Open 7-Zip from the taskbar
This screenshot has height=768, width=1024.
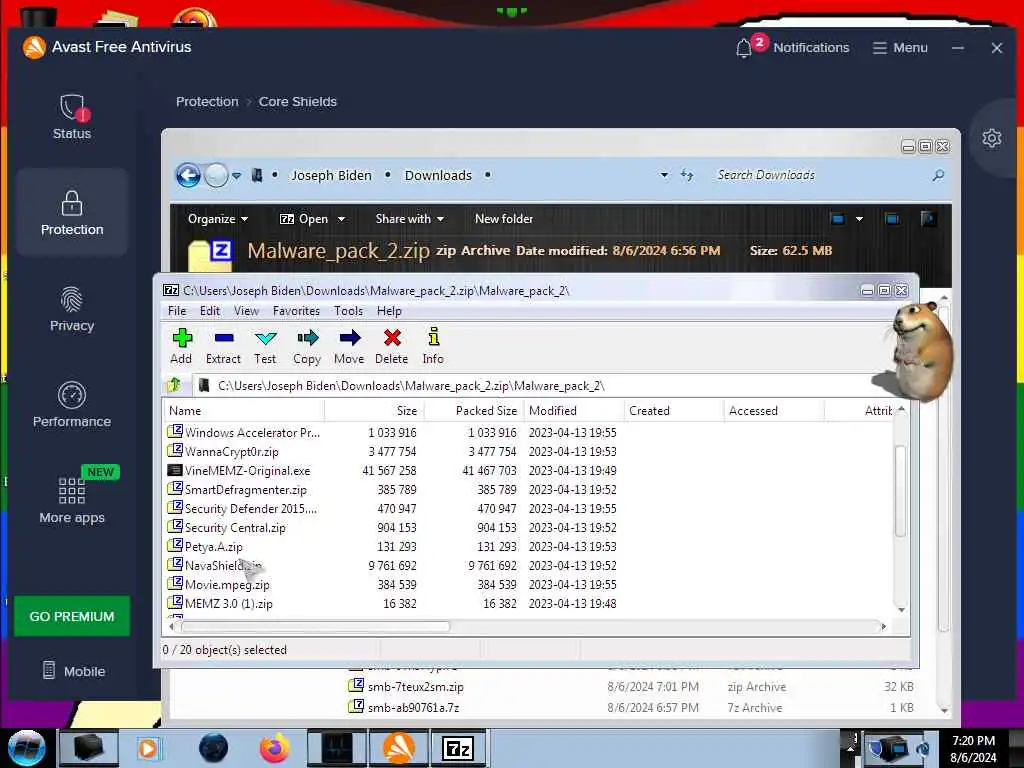point(458,748)
